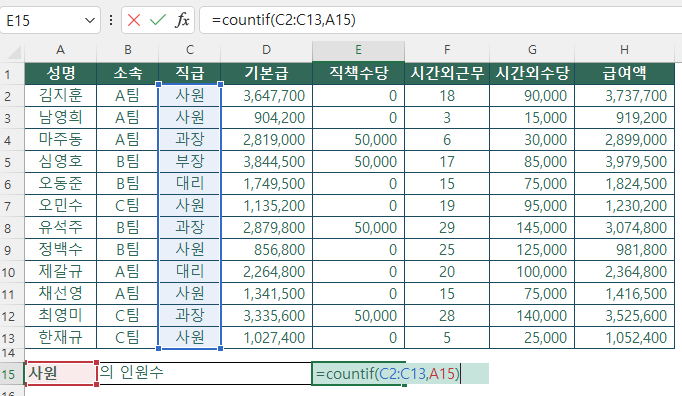Click base salary cell 2,819,000
This screenshot has height=396, width=682.
click(x=266, y=140)
